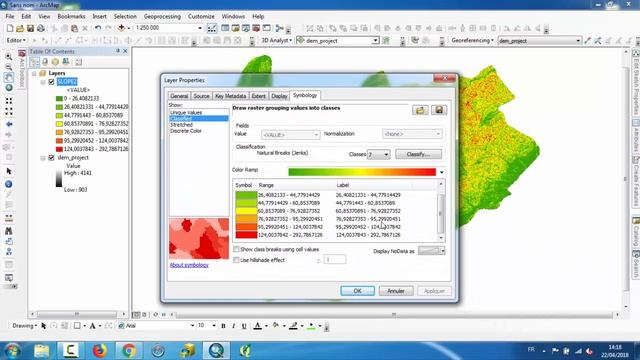Click the Bold text formatting icon
The image size is (640, 360).
click(223, 326)
